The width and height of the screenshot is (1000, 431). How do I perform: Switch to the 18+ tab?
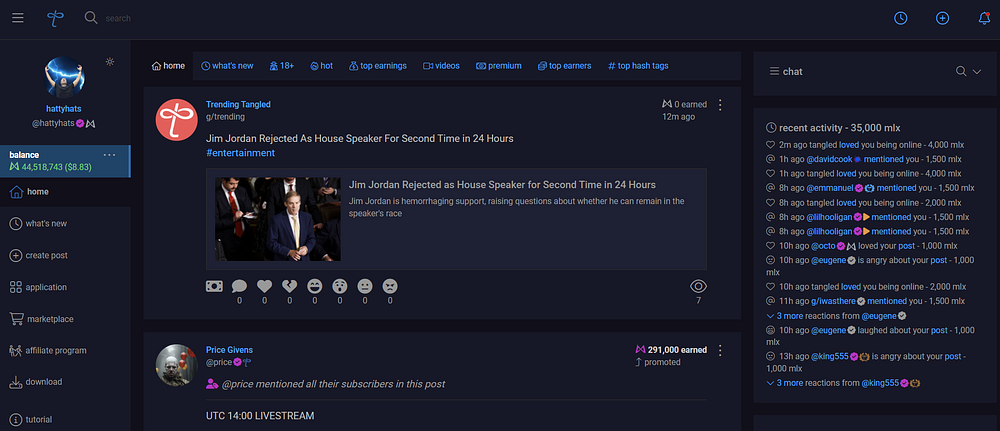pos(281,66)
